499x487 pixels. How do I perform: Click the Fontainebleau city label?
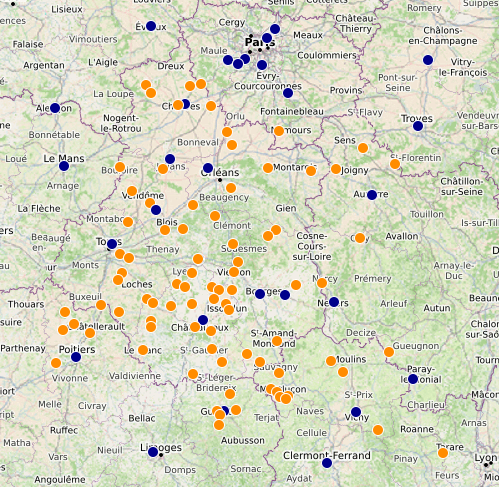point(292,112)
